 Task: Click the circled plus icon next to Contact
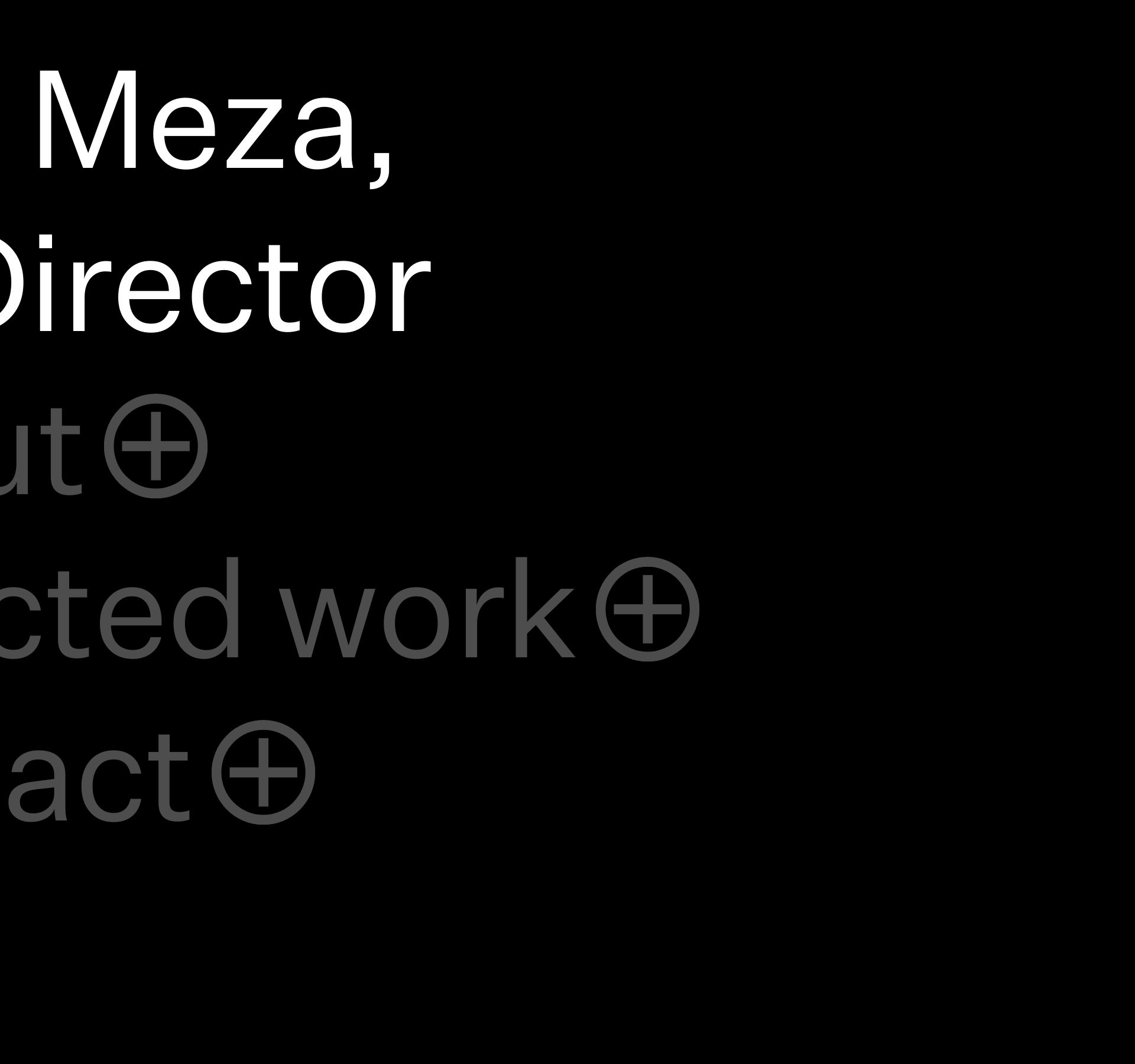pos(264,771)
